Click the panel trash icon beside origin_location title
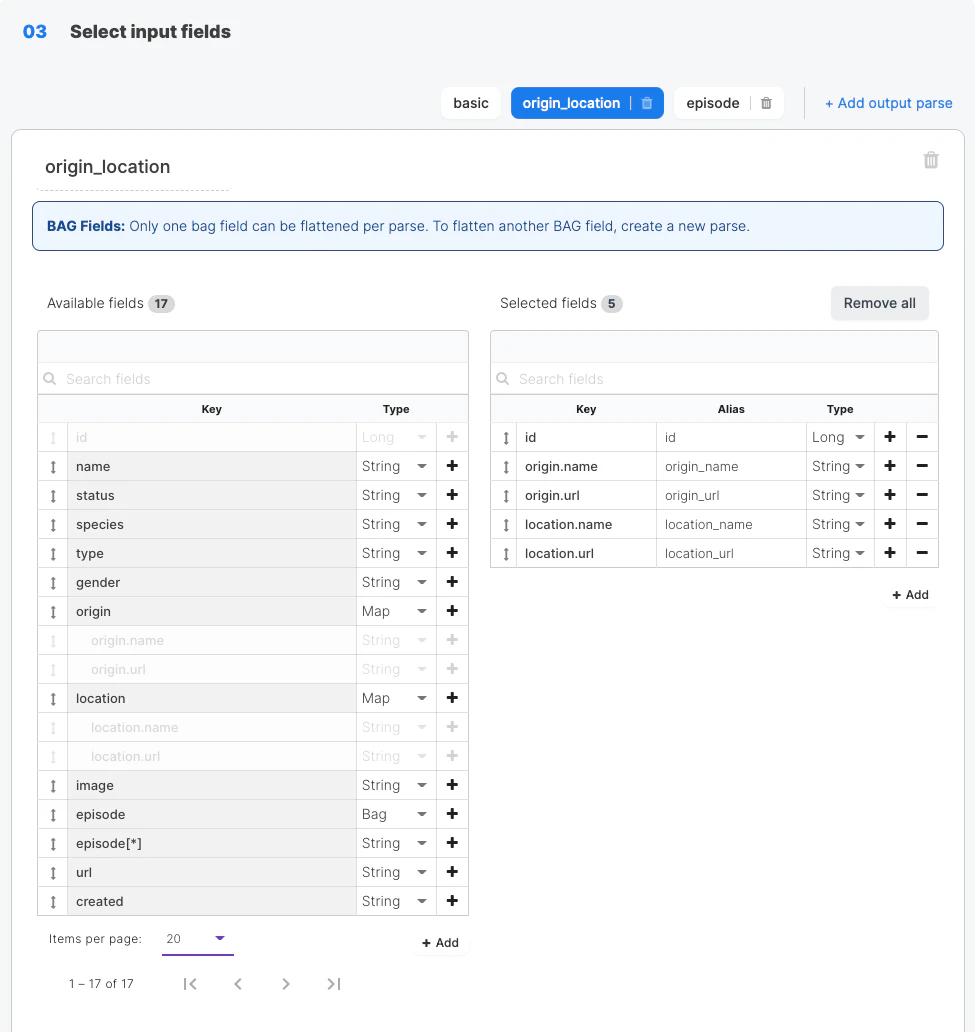This screenshot has height=1032, width=975. (930, 160)
